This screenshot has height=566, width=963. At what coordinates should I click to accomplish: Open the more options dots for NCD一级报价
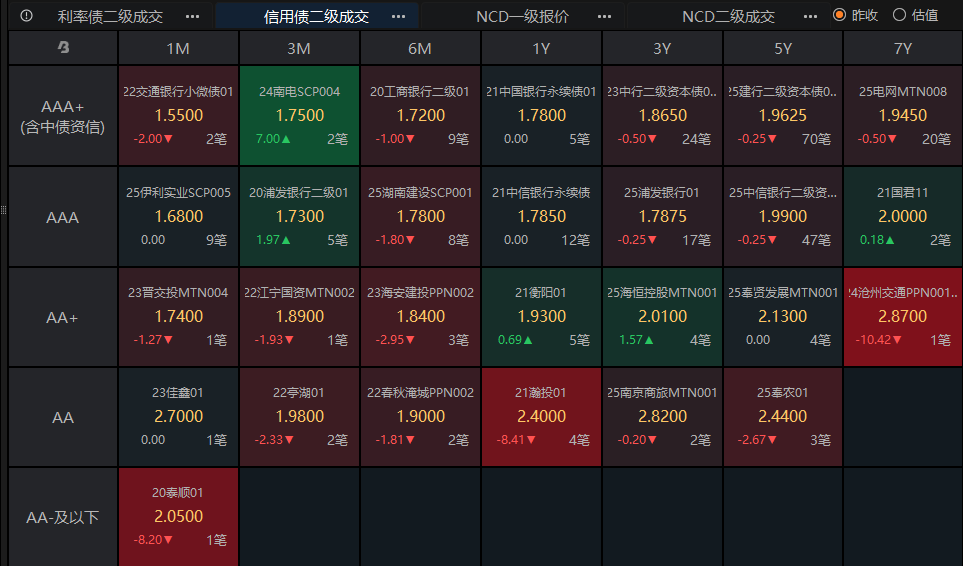point(604,17)
